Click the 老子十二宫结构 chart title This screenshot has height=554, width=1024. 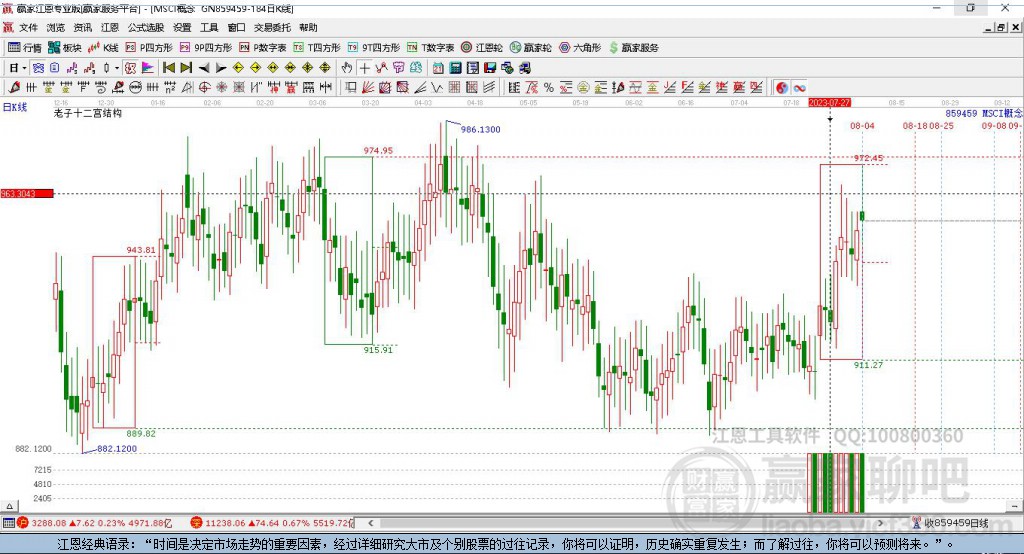click(88, 113)
